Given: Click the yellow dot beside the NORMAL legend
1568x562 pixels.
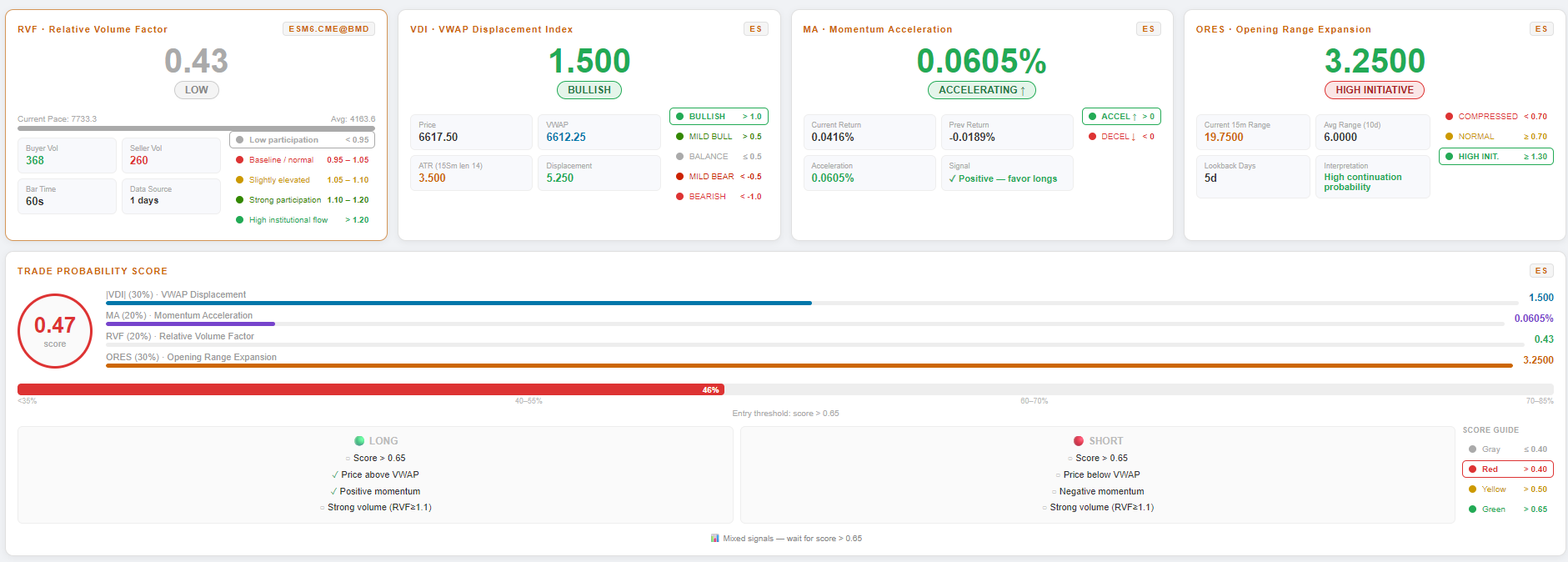Looking at the screenshot, I should coord(1450,137).
